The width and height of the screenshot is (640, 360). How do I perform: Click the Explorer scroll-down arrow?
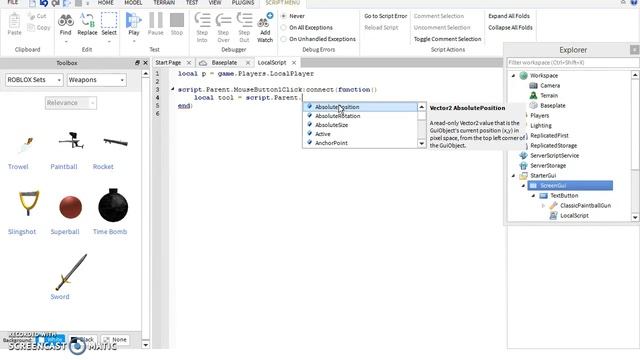point(635,217)
